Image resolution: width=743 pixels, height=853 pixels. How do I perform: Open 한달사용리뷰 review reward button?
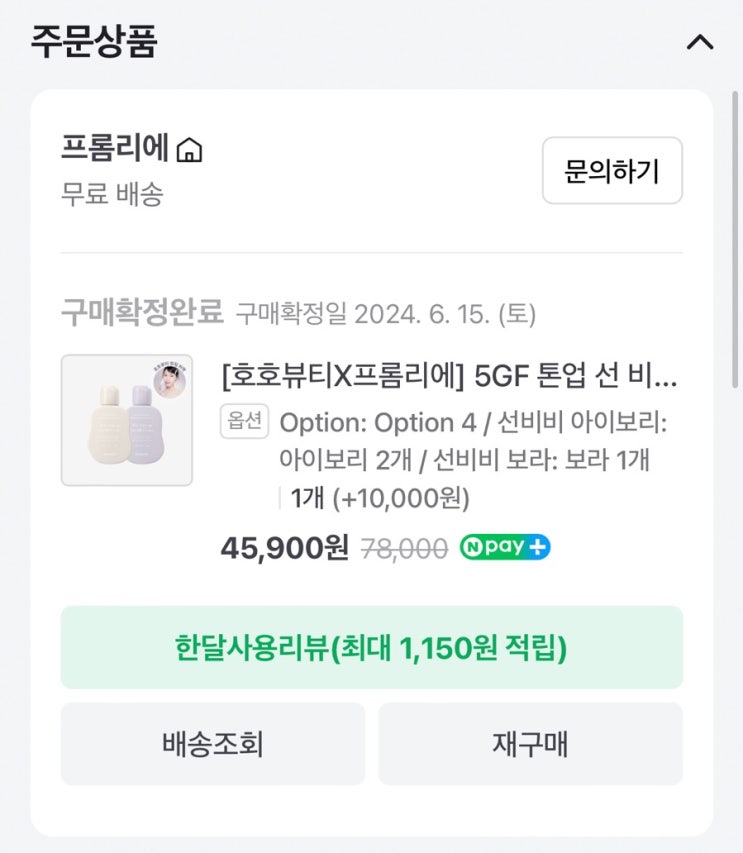(371, 647)
